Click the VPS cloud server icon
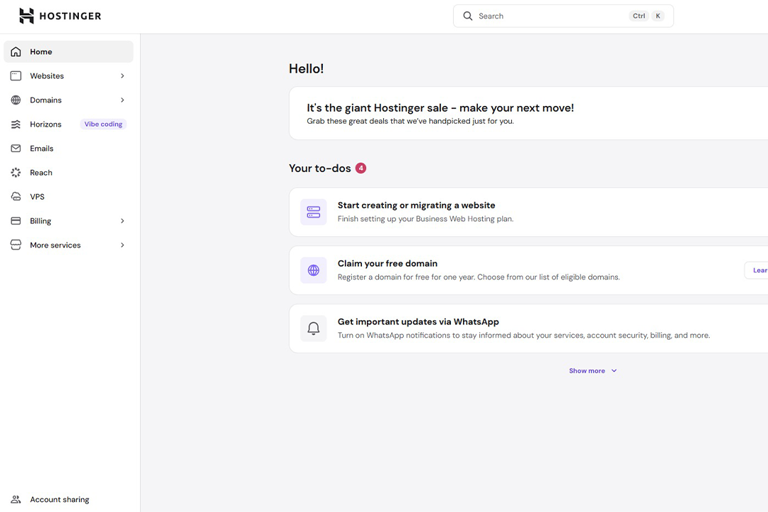 [x=16, y=196]
